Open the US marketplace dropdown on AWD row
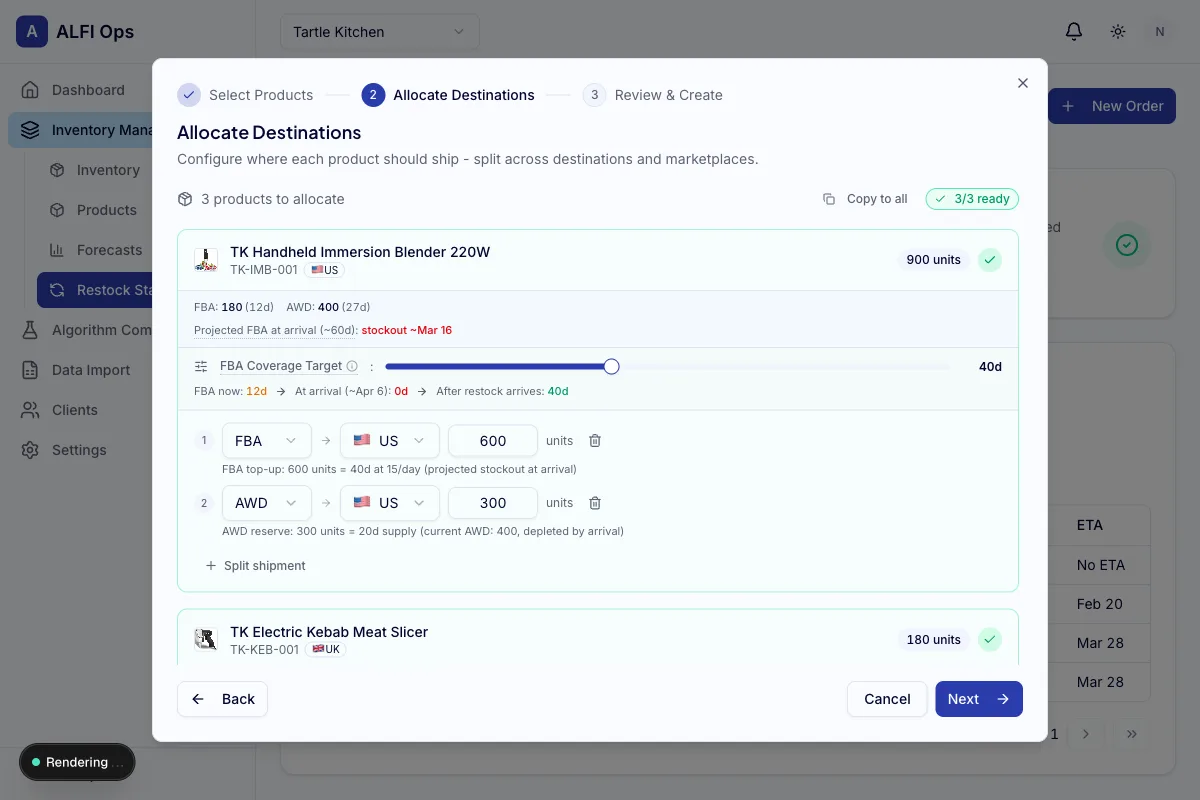The image size is (1200, 800). click(389, 502)
